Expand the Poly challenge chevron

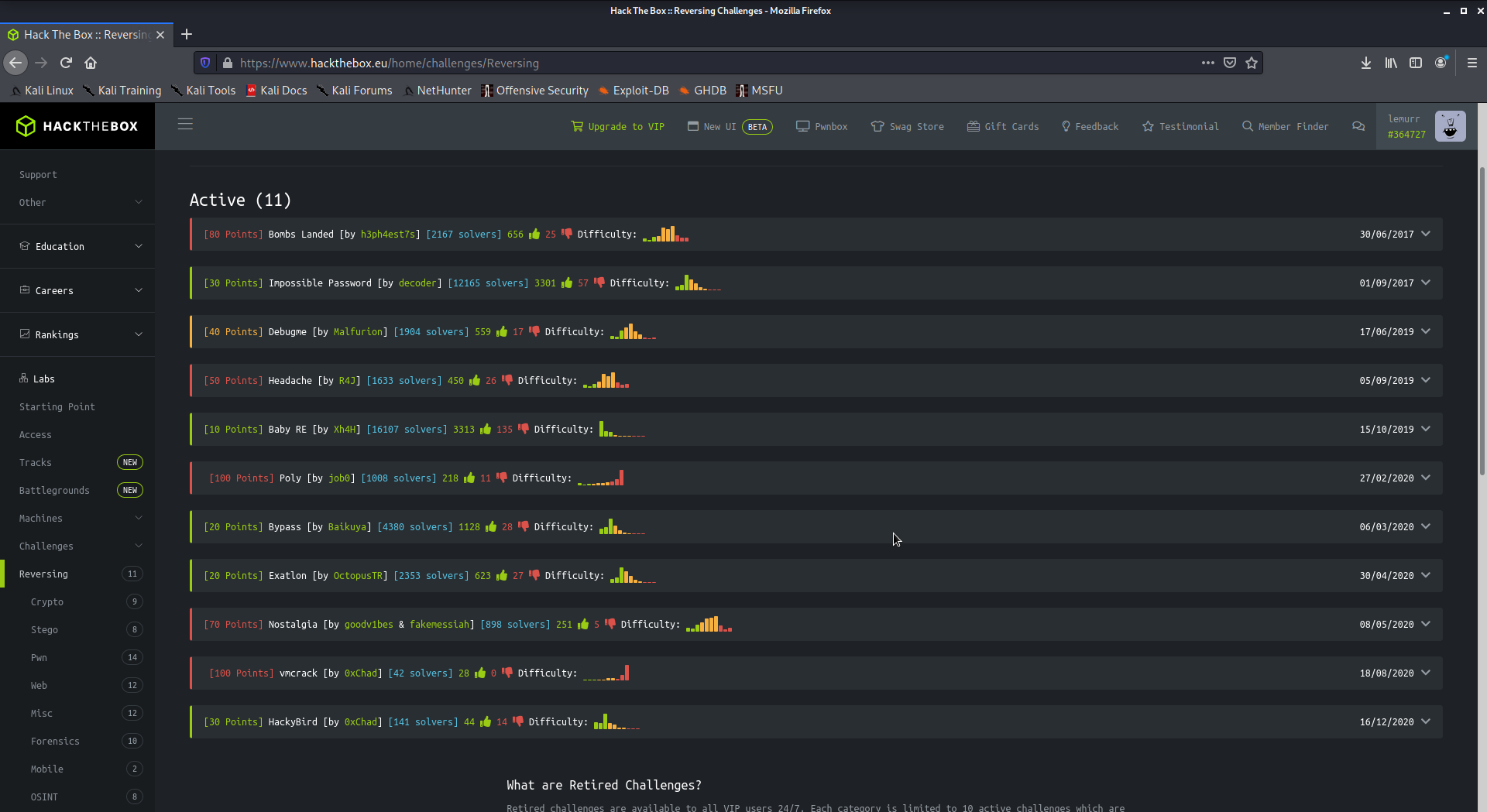point(1426,478)
